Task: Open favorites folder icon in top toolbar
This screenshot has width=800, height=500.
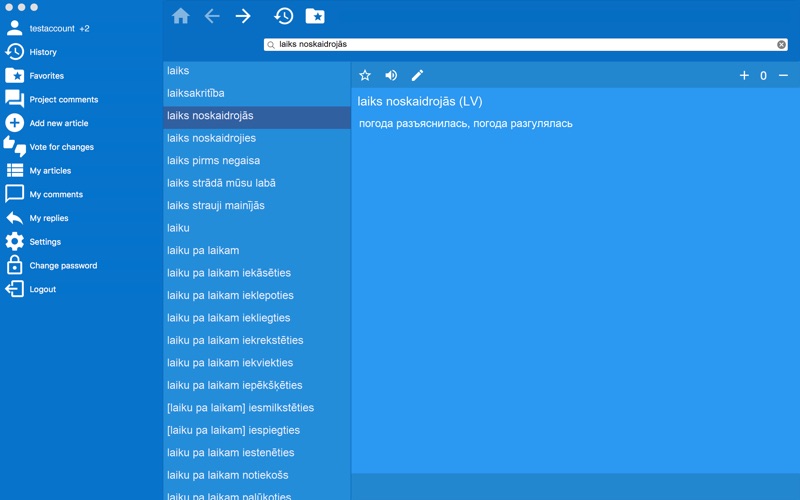Action: (x=315, y=16)
